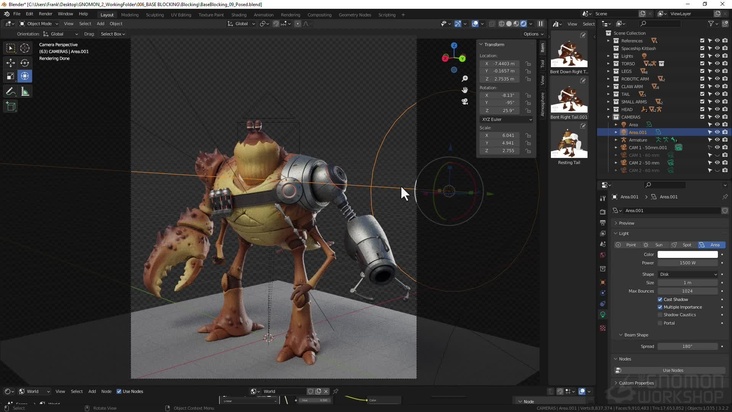This screenshot has height=412, width=732.
Task: Open the Render menu
Action: 45,14
